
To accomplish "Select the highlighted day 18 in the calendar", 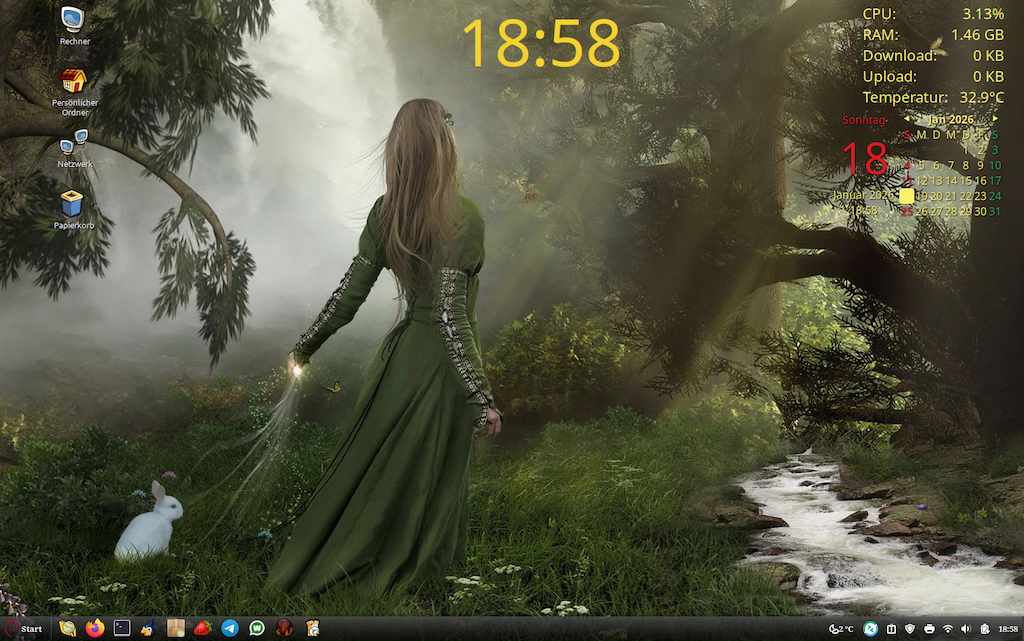I will 907,196.
